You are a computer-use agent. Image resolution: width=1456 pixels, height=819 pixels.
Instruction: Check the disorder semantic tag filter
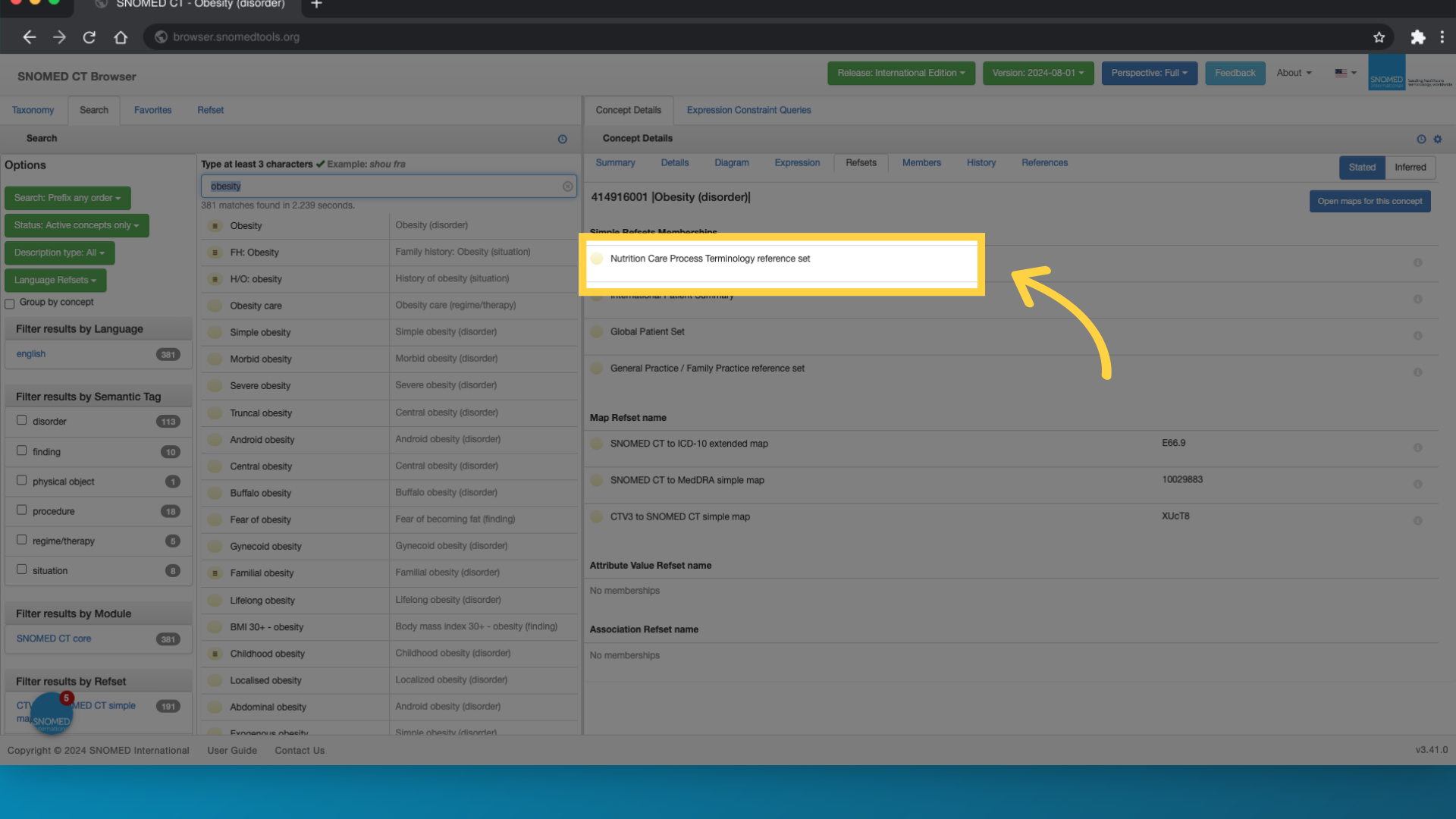22,420
